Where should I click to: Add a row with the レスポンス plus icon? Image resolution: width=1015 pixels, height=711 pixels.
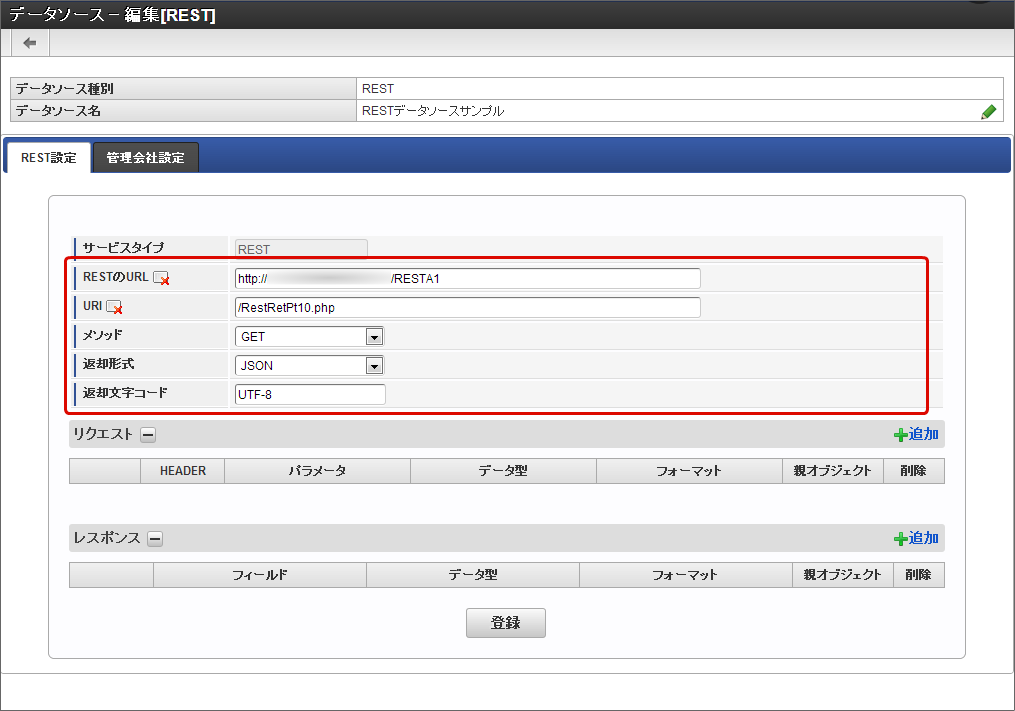[915, 538]
